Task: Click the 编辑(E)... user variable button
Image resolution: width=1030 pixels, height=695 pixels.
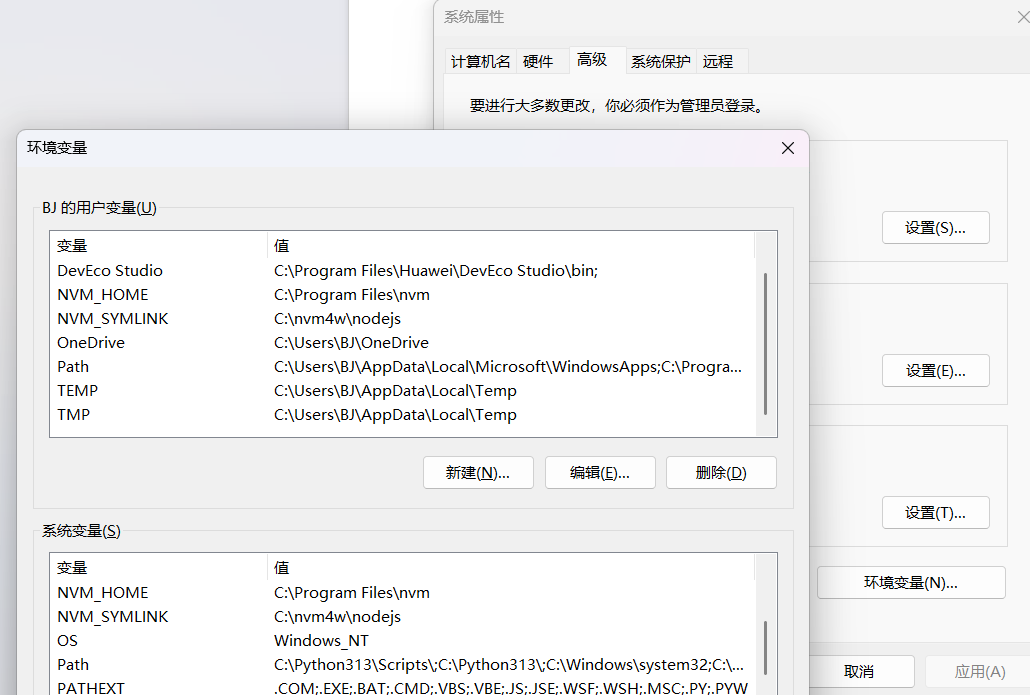Action: (600, 473)
